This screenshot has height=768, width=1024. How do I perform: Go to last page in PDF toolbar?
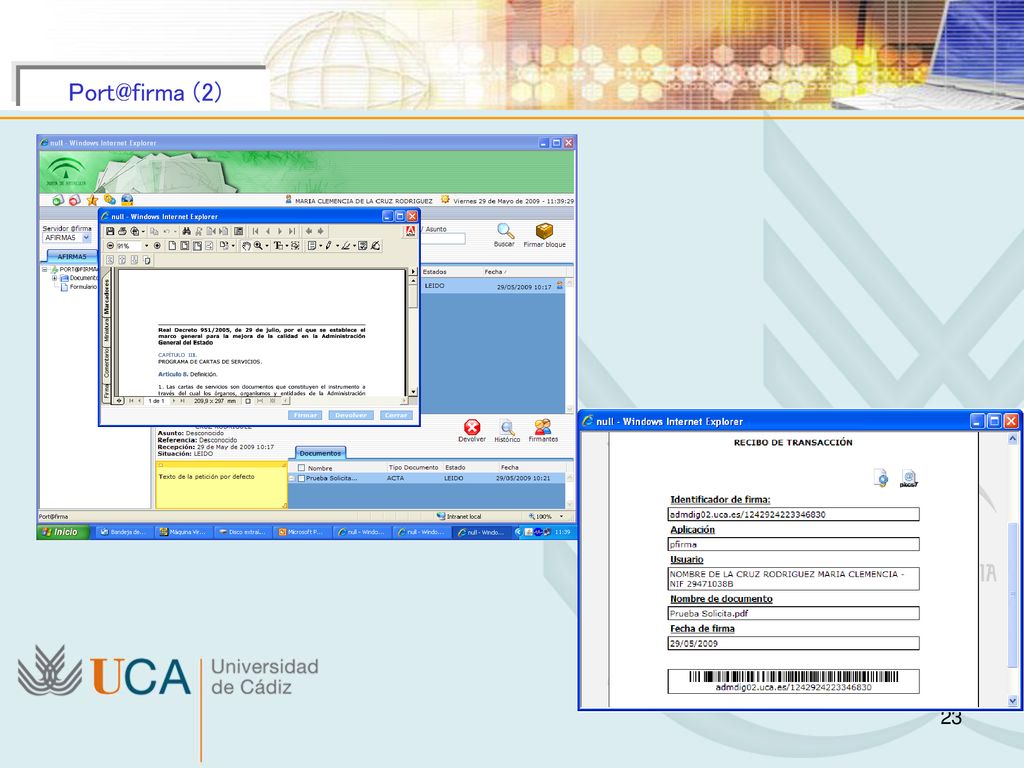pos(292,231)
